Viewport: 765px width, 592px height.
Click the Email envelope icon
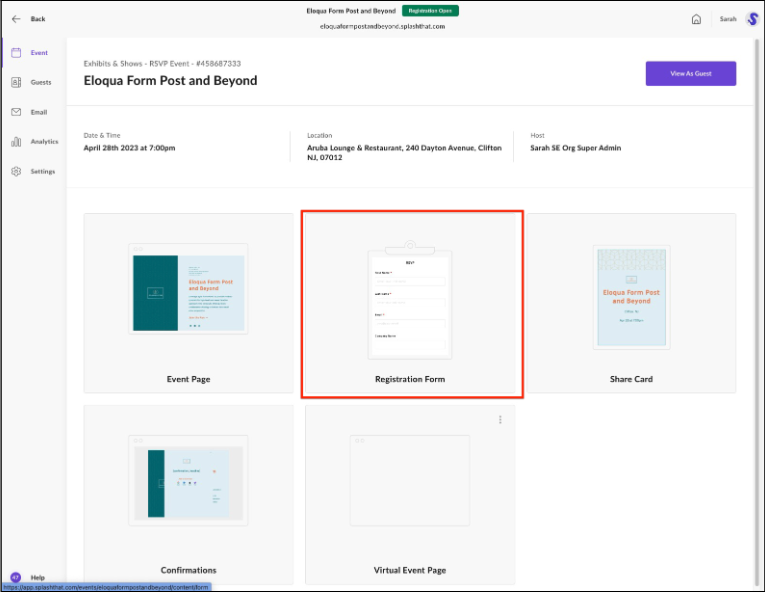click(16, 112)
